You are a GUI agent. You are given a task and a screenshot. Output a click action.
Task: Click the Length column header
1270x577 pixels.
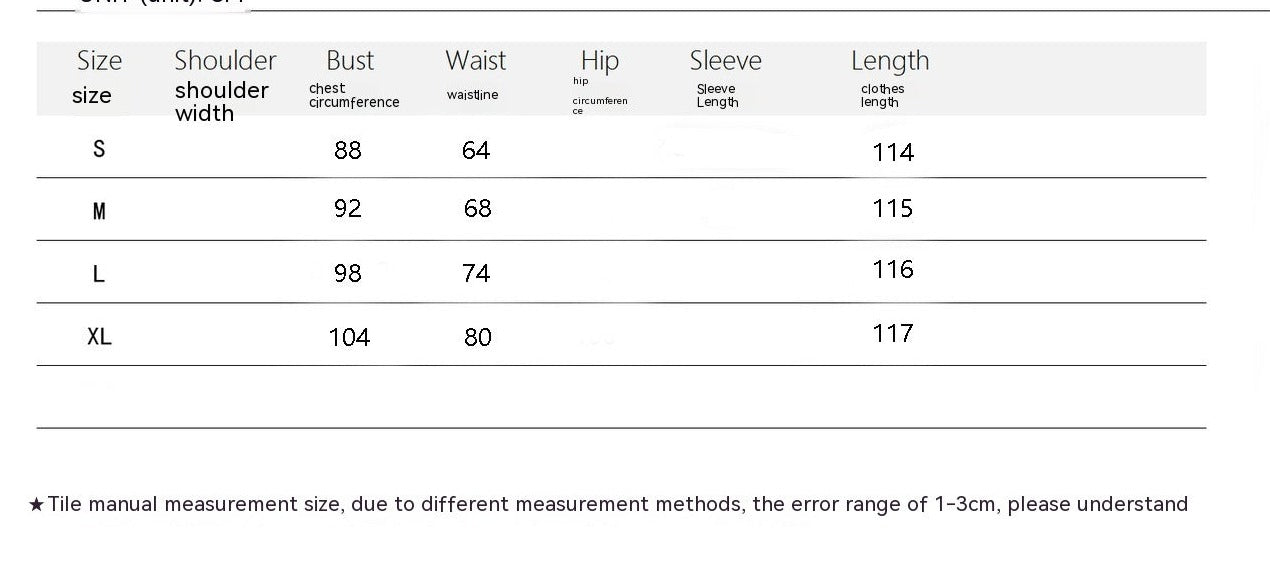pos(890,61)
